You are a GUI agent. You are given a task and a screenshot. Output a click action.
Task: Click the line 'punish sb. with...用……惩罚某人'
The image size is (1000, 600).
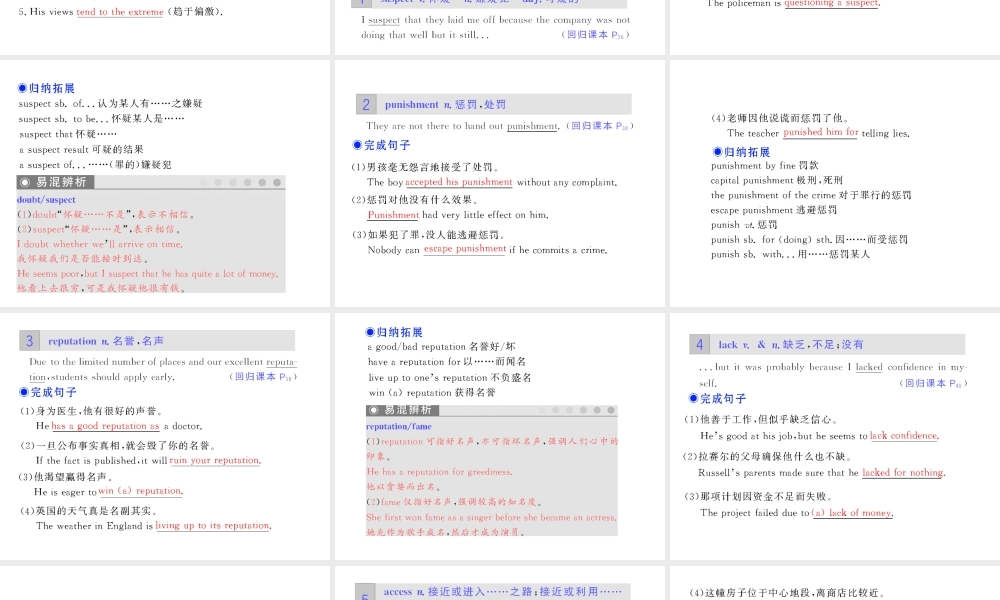[790, 254]
